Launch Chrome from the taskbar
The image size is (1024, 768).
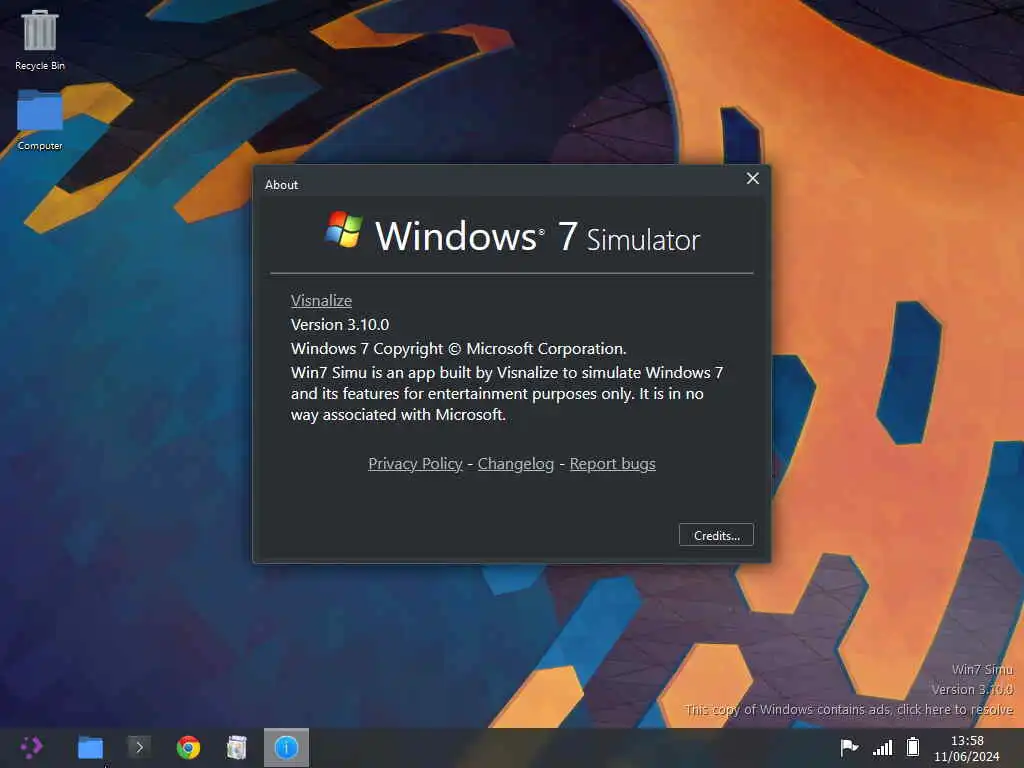click(x=188, y=747)
